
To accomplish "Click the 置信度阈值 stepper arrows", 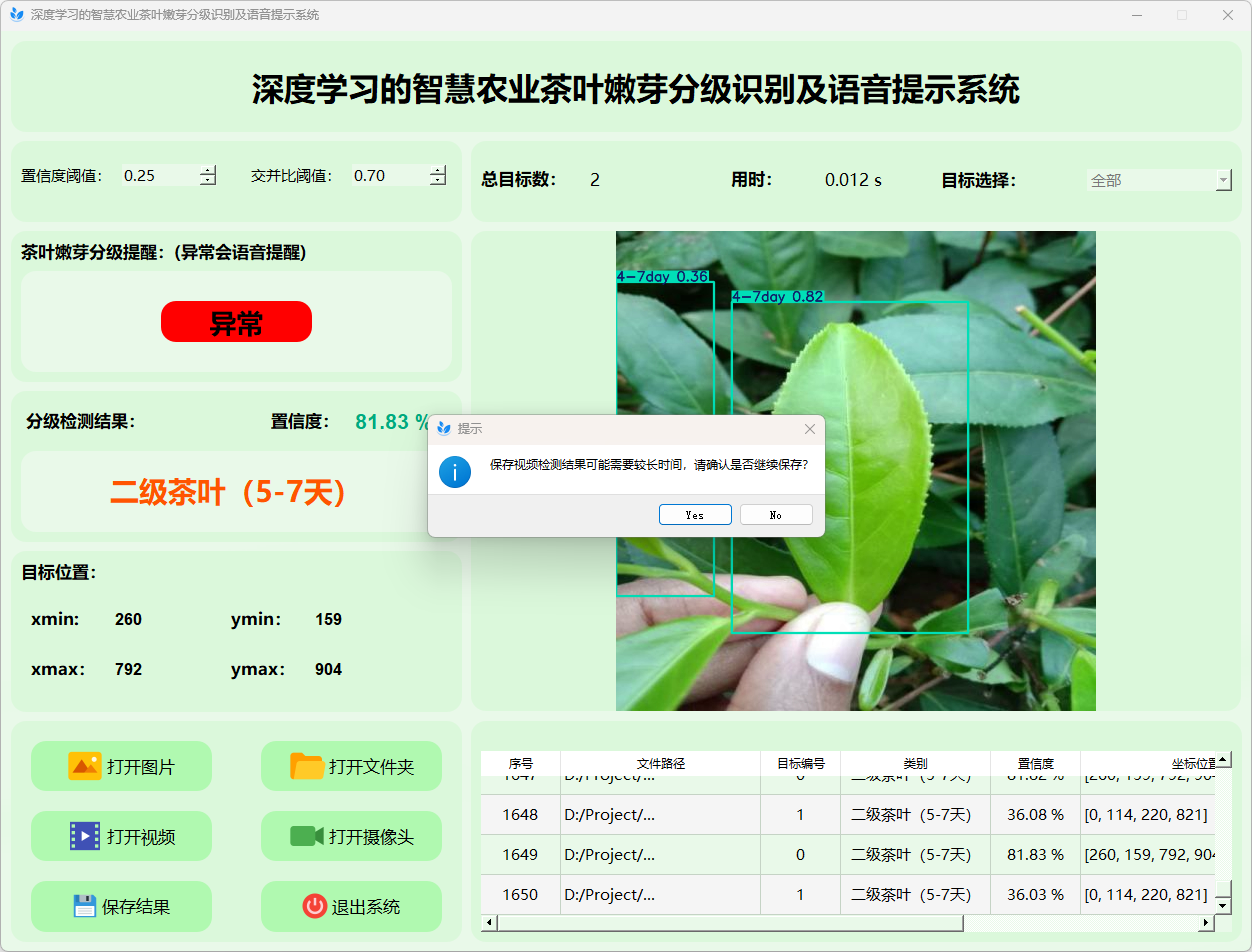I will [208, 175].
